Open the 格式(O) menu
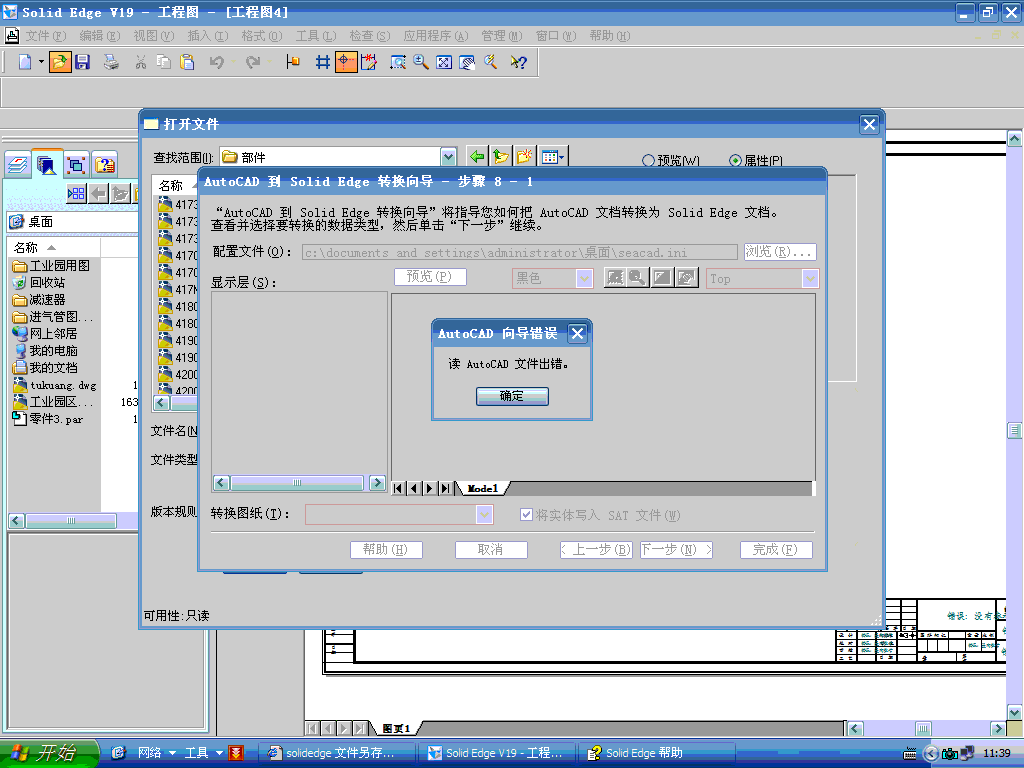 tap(262, 35)
